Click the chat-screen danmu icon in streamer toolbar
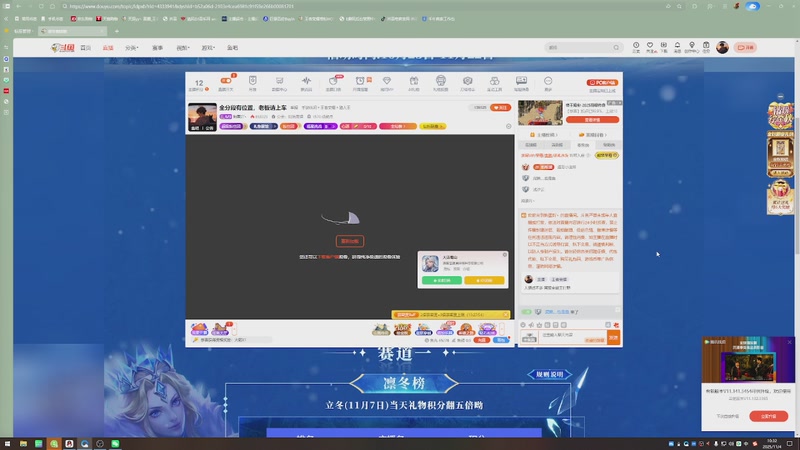The width and height of the screenshot is (800, 450). (x=521, y=81)
